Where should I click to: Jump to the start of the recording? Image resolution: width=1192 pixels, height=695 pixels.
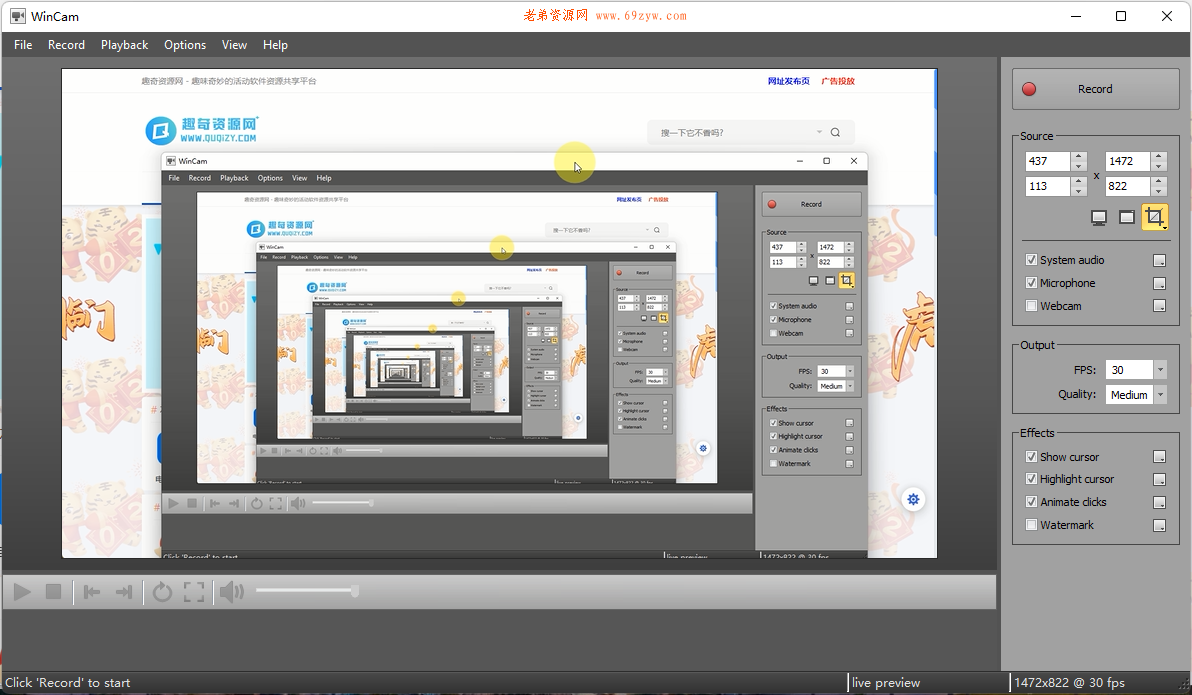[x=92, y=592]
